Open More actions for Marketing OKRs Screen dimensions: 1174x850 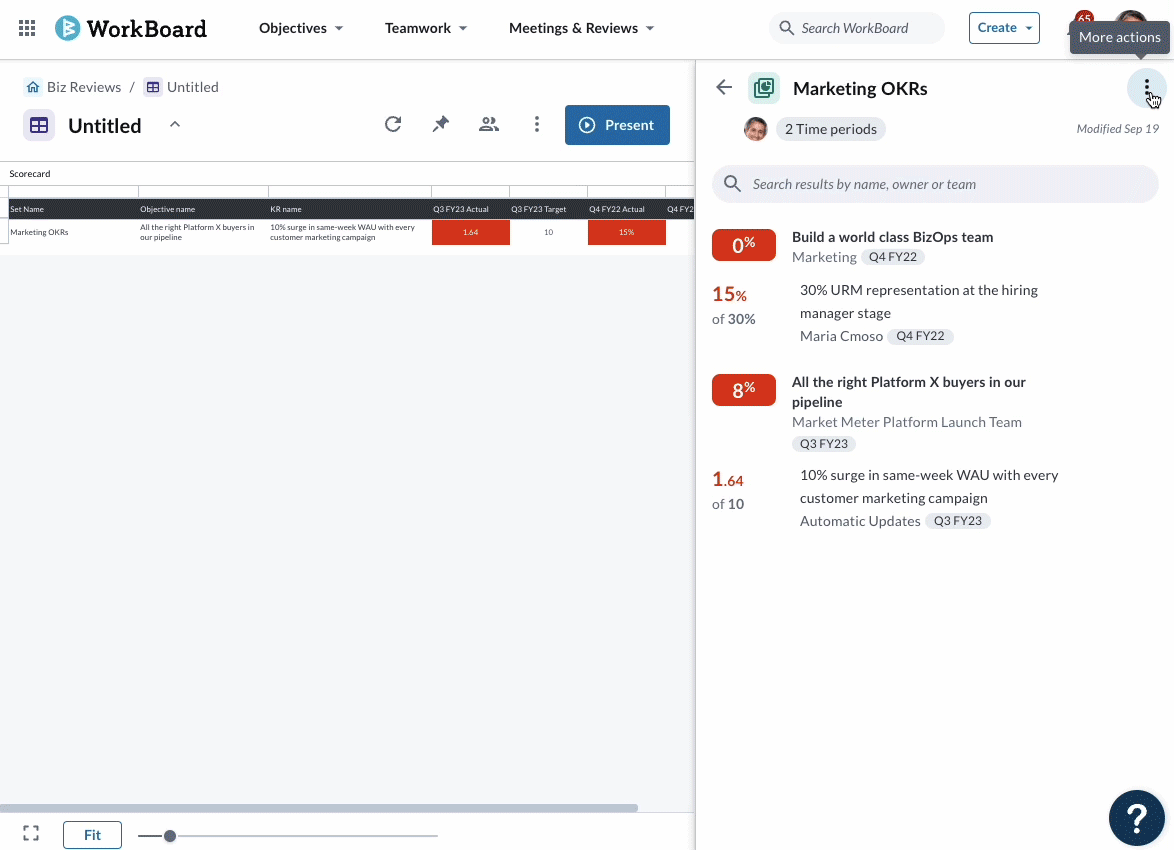point(1146,88)
